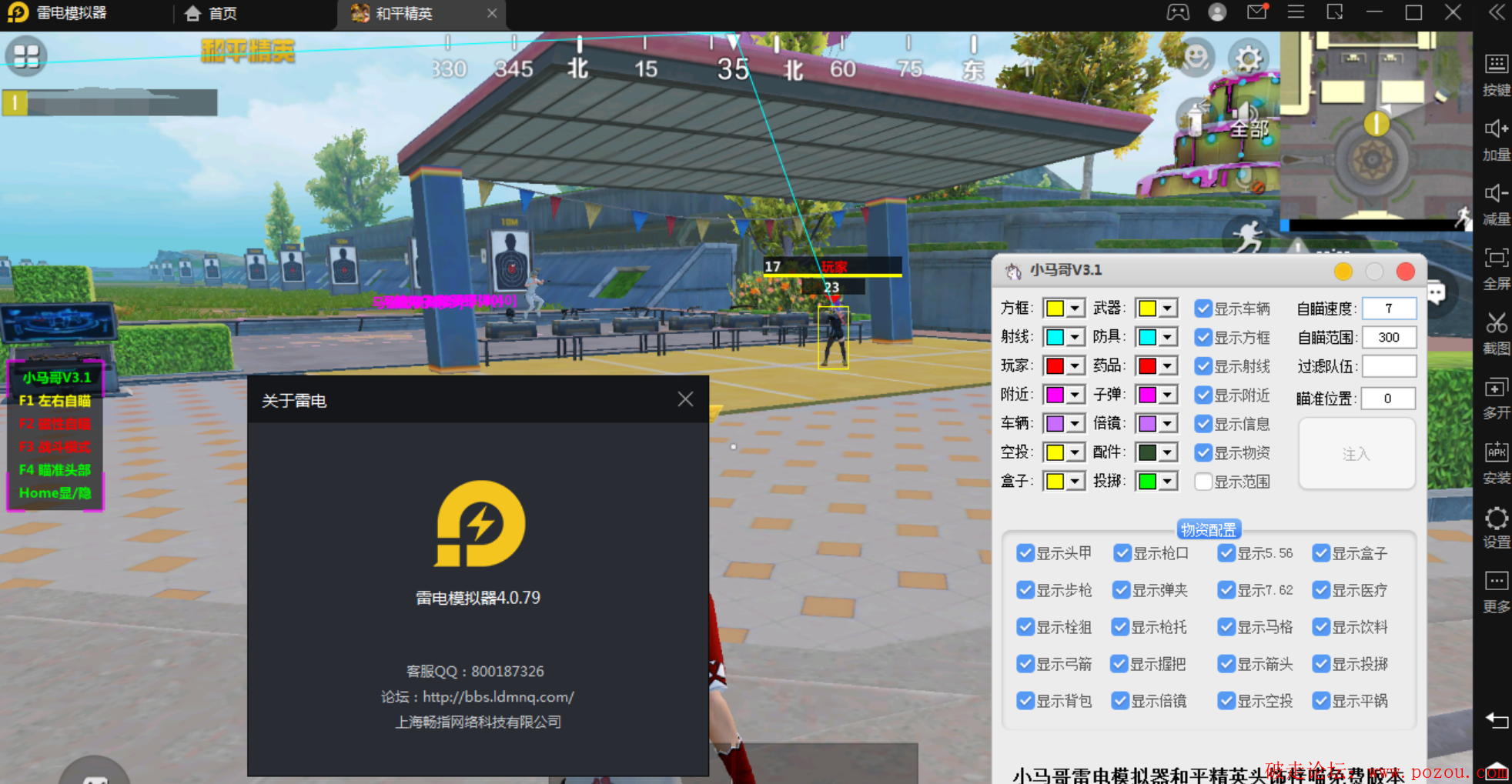The width and height of the screenshot is (1512, 784).
Task: Toggle the 显示物资 checkbox
Action: click(x=1203, y=452)
